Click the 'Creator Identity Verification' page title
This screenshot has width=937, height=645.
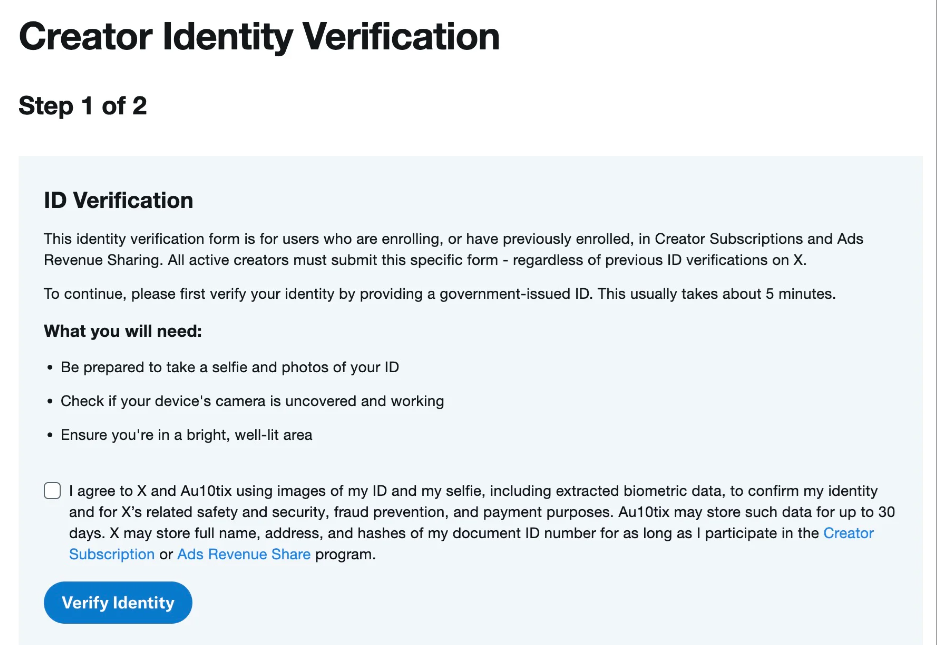point(259,36)
